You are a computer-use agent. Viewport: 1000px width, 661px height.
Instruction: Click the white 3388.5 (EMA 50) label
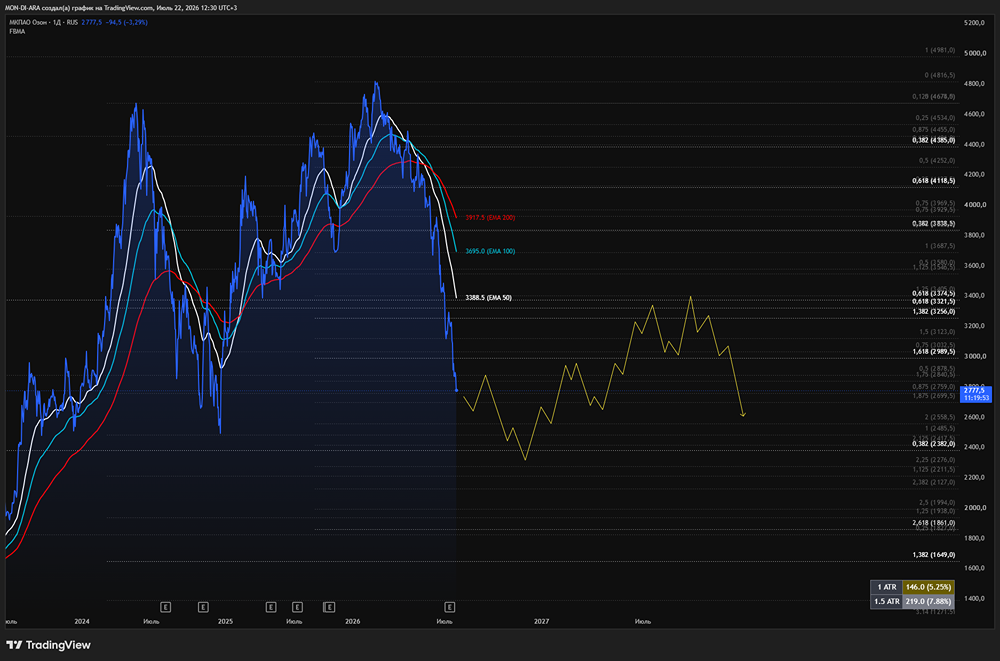point(488,298)
